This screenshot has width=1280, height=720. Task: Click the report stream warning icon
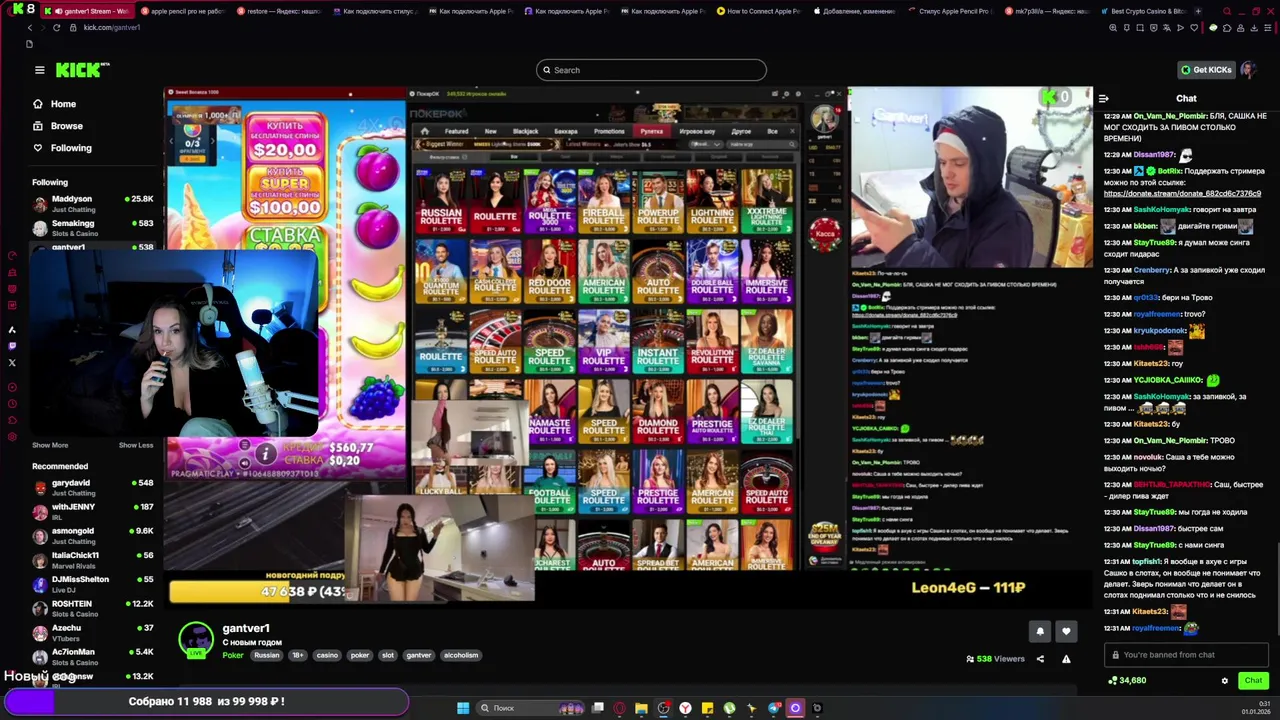[1066, 659]
